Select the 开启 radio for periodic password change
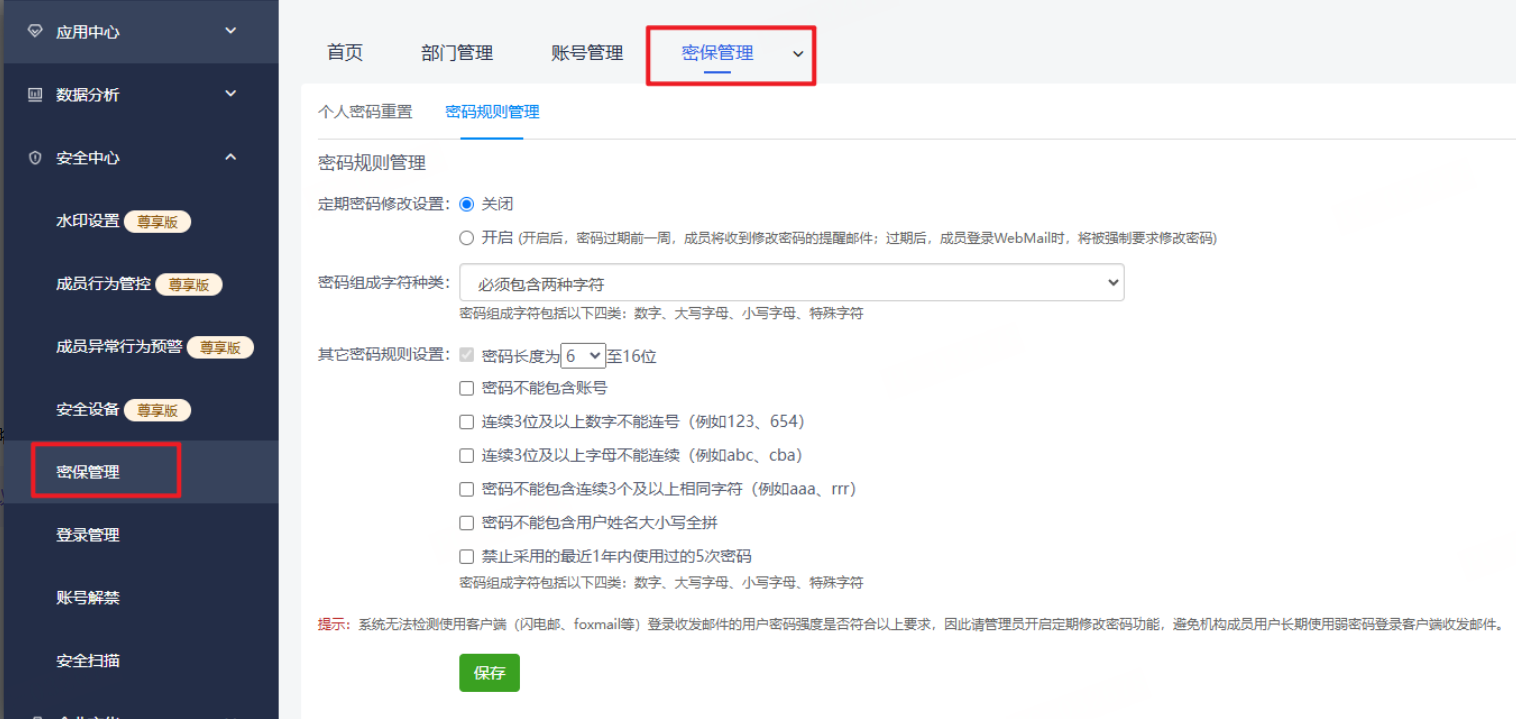The image size is (1516, 719). pyautogui.click(x=466, y=237)
